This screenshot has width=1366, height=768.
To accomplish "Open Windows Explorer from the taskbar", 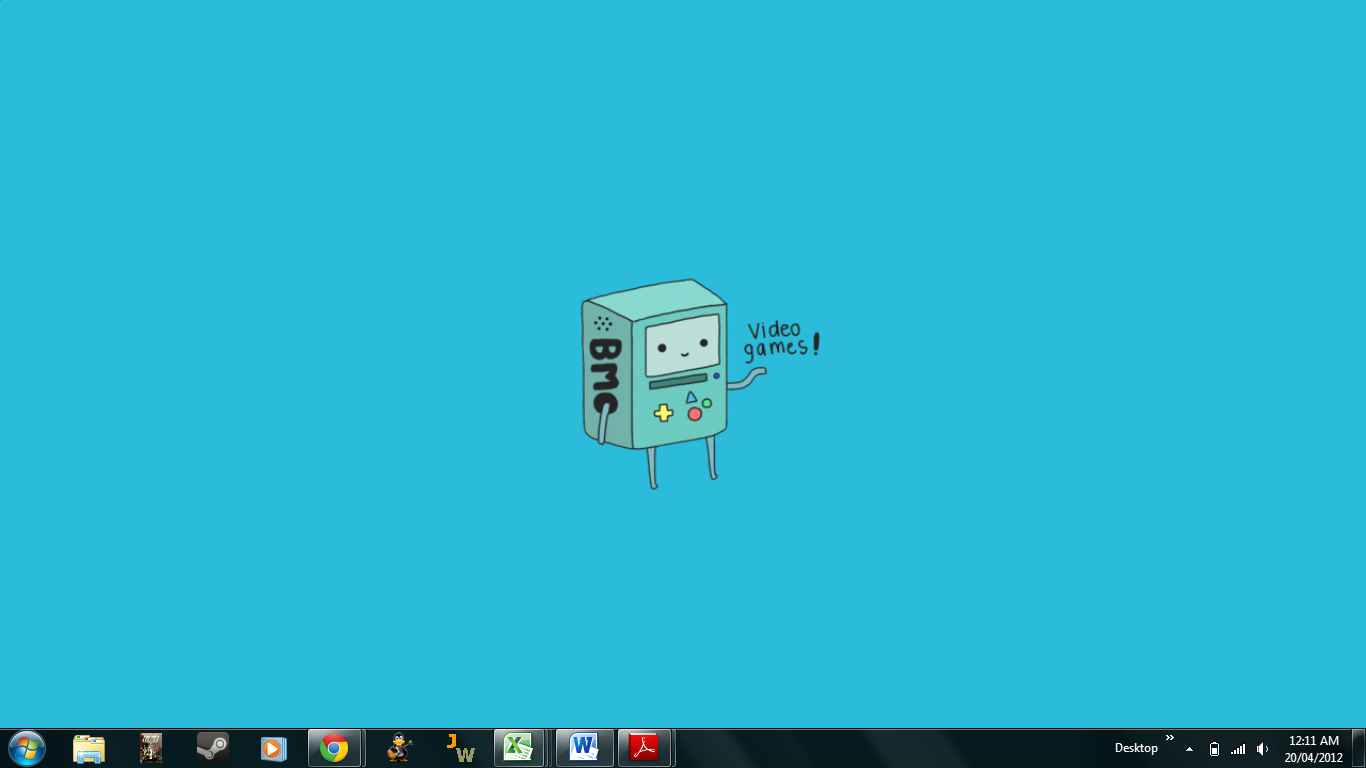I will [x=89, y=748].
